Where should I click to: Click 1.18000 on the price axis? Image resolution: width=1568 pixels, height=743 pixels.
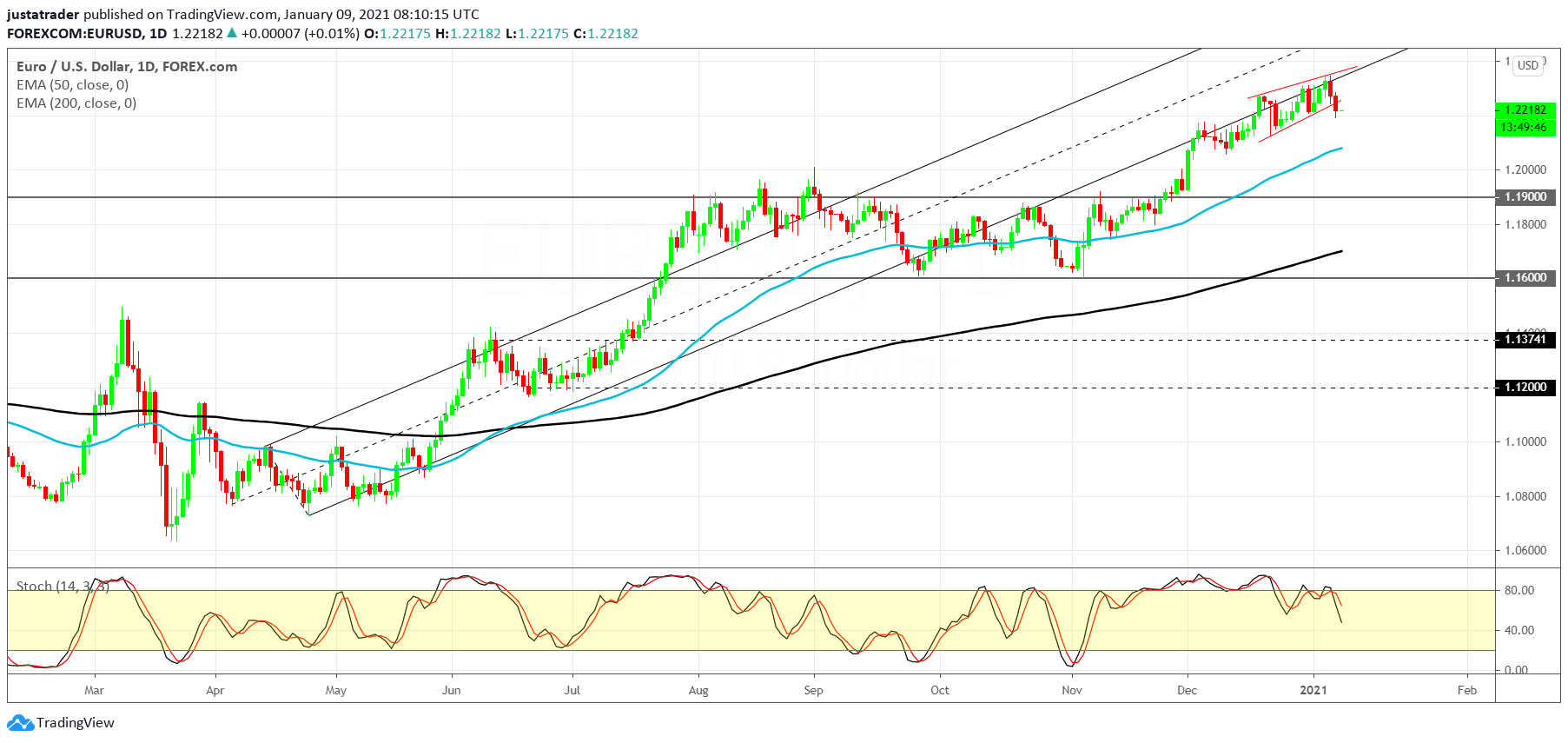point(1525,224)
